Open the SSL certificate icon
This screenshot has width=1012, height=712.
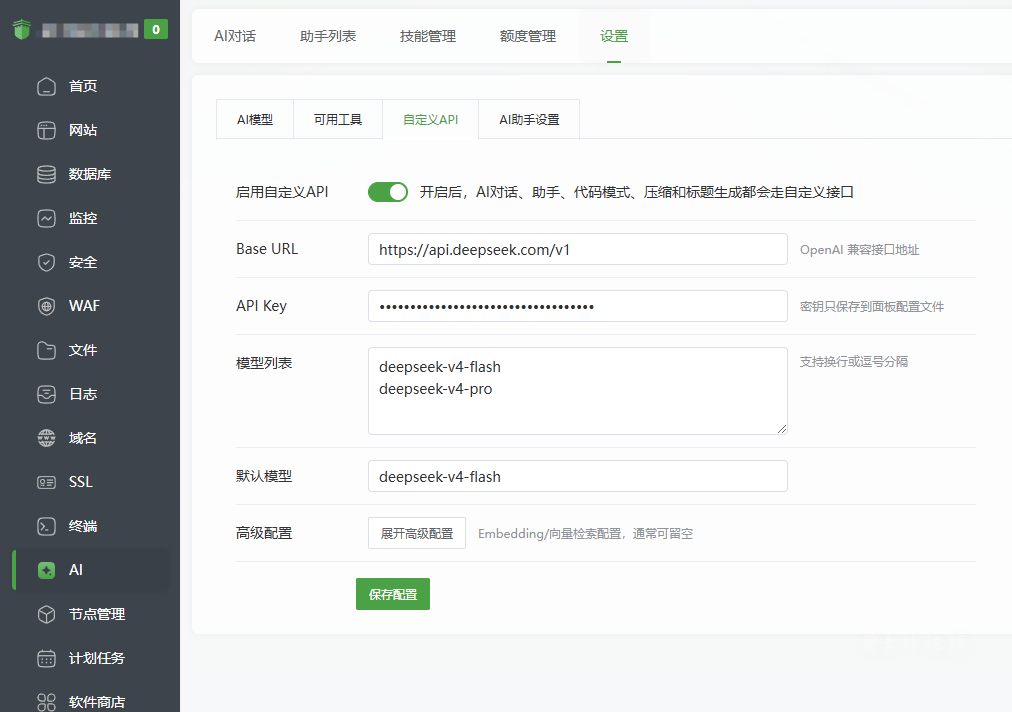tap(46, 482)
